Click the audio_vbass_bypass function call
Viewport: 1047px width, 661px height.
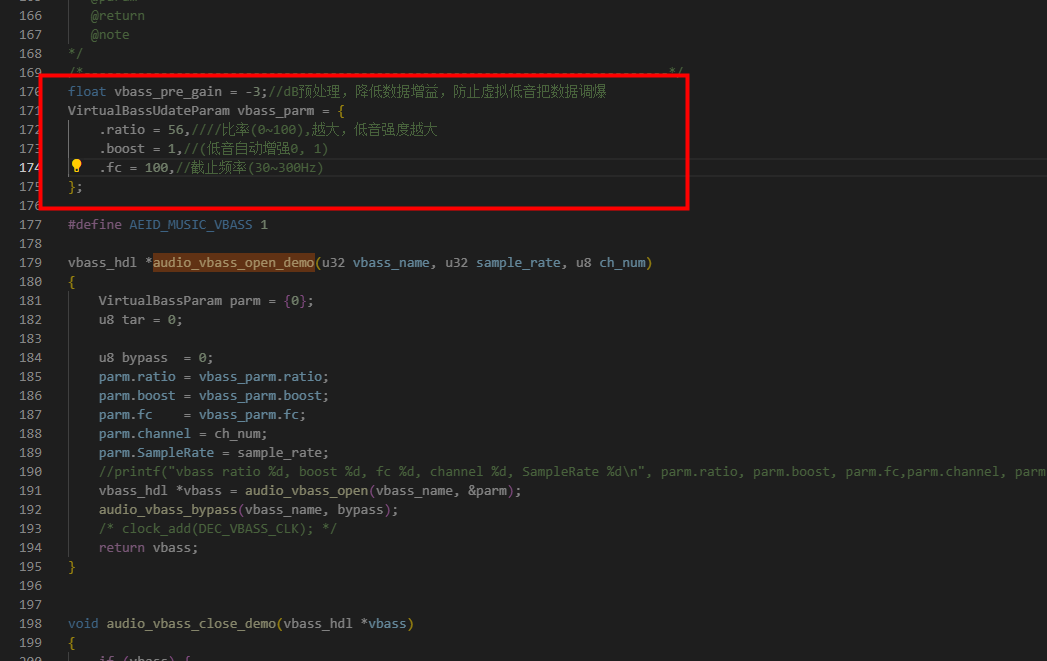coord(168,509)
